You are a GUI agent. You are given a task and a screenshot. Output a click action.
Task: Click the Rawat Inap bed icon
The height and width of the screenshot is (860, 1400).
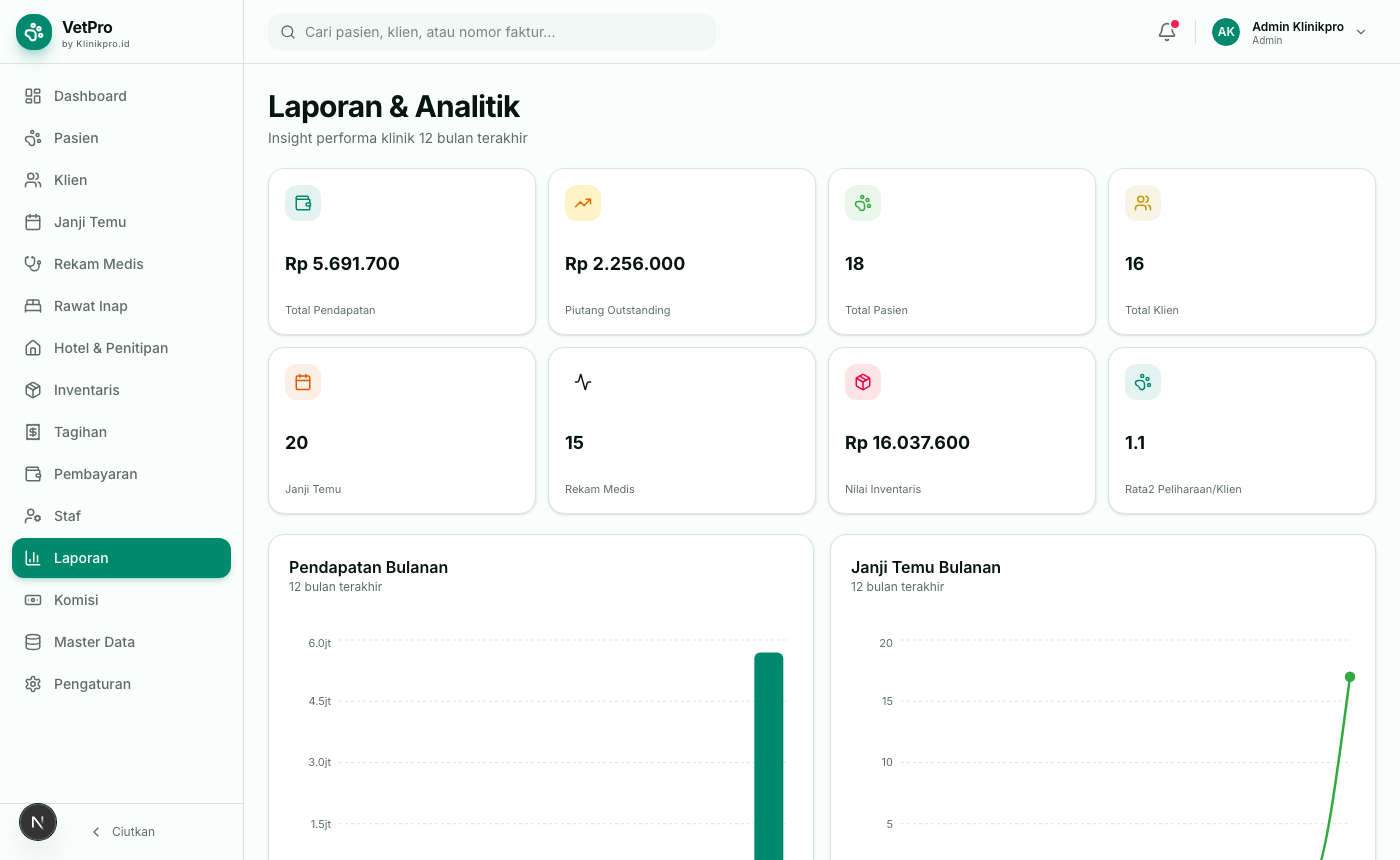(33, 306)
